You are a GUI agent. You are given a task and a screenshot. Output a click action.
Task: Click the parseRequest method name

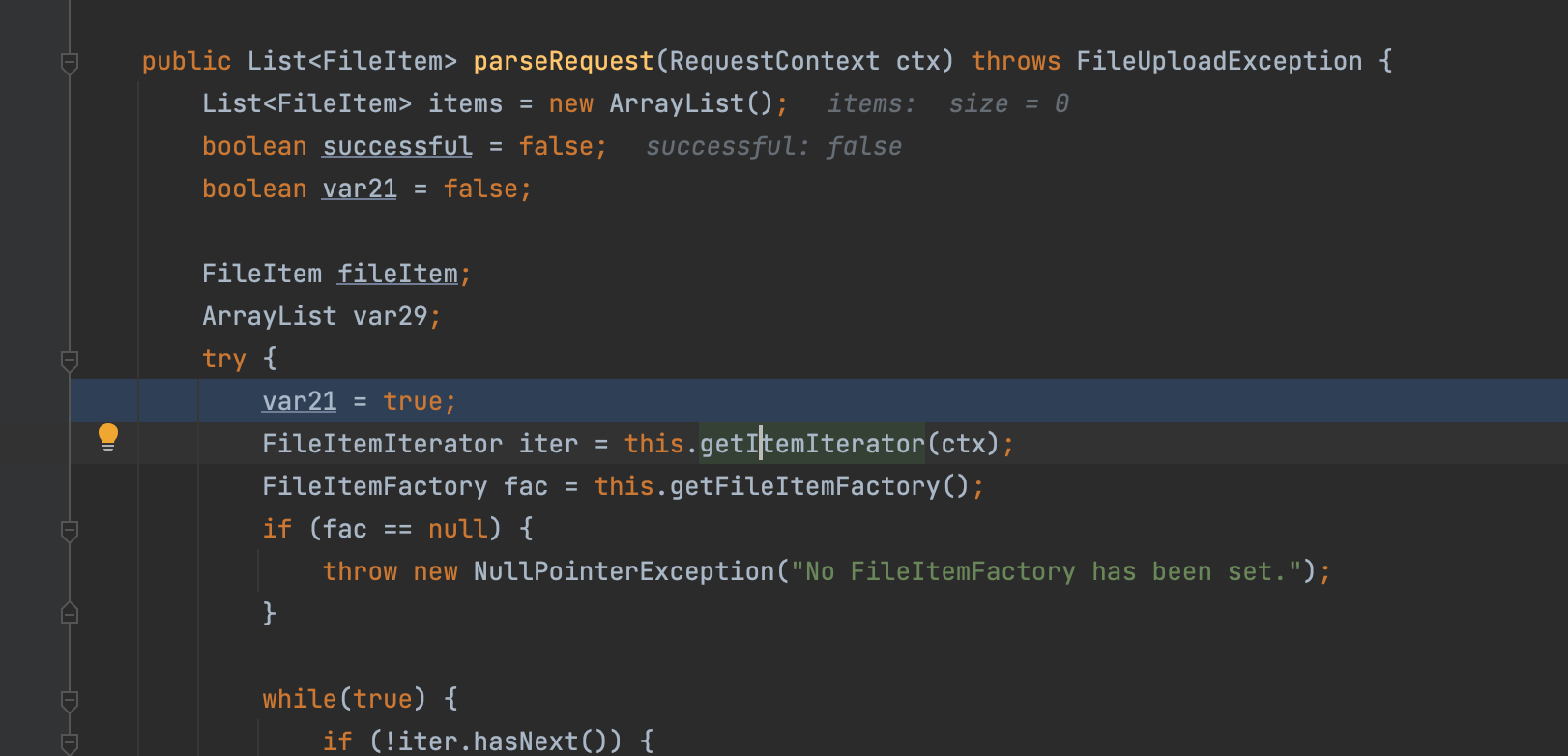pos(564,61)
